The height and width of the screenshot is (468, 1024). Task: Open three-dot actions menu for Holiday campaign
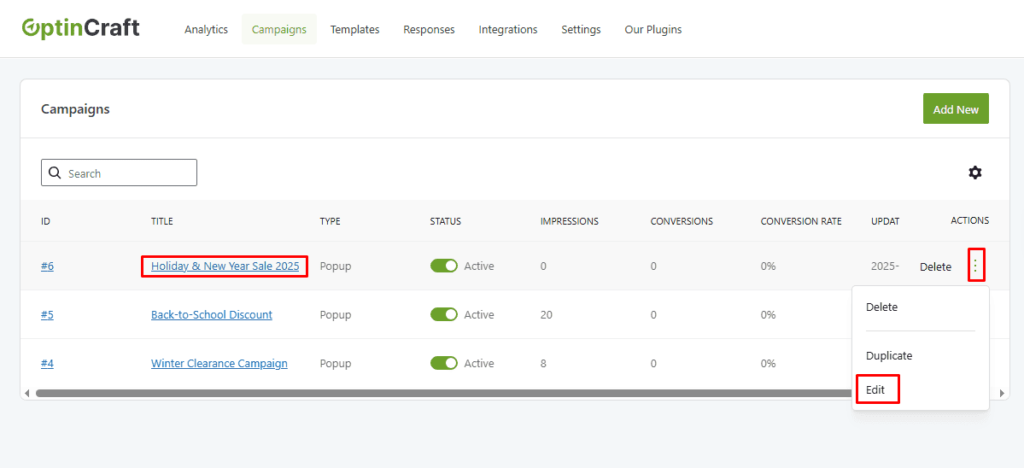pyautogui.click(x=976, y=266)
